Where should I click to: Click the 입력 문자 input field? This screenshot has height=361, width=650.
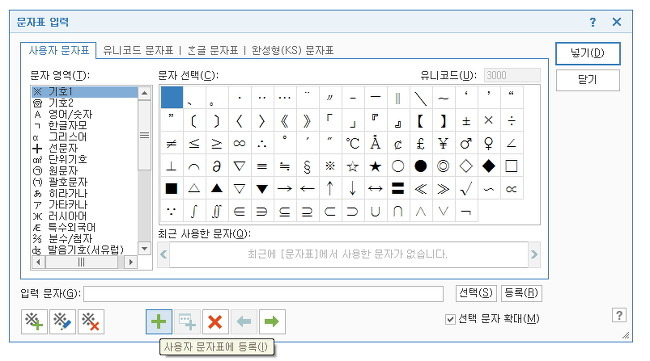(264, 294)
